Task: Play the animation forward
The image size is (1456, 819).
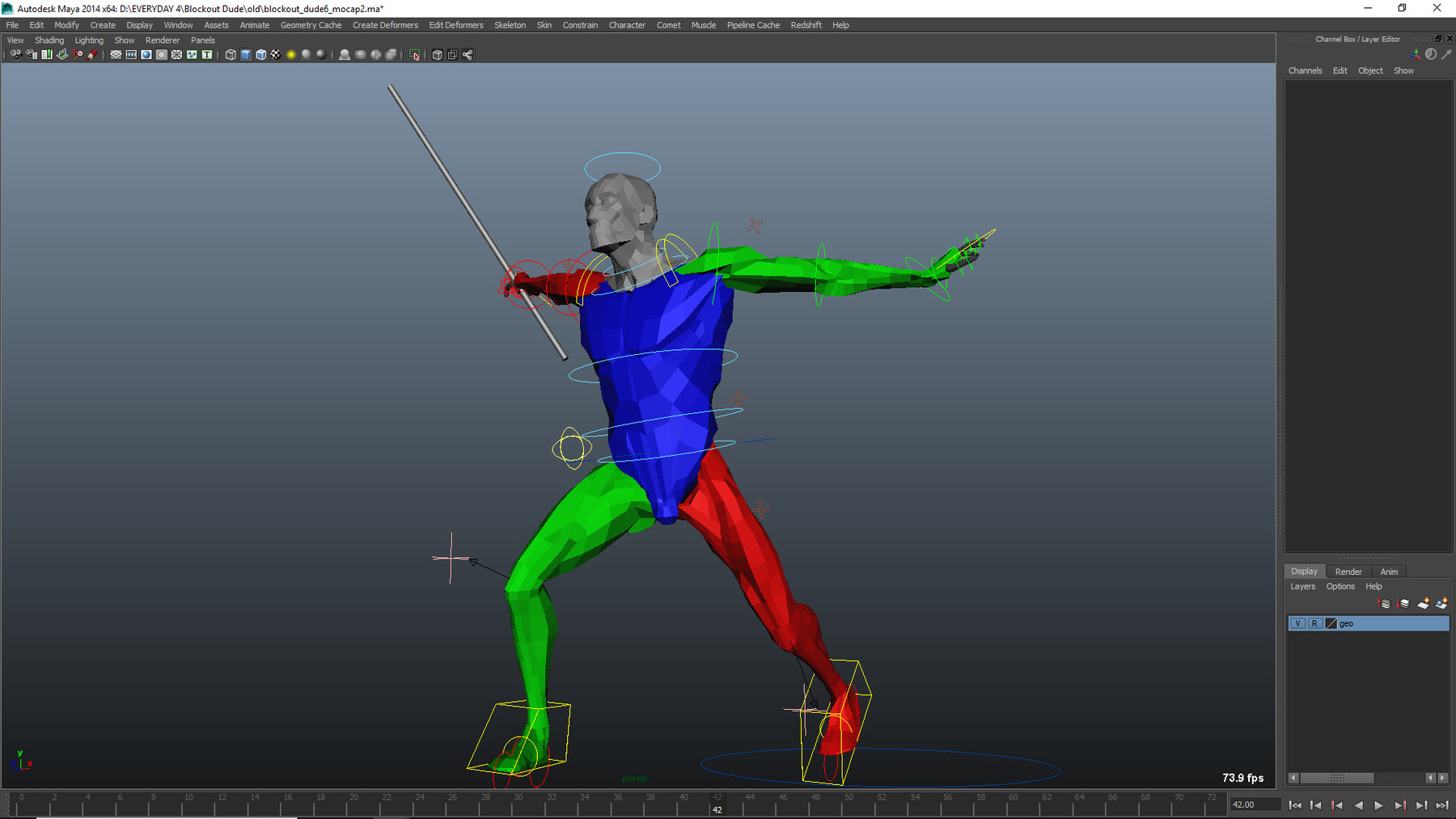Action: (1379, 805)
